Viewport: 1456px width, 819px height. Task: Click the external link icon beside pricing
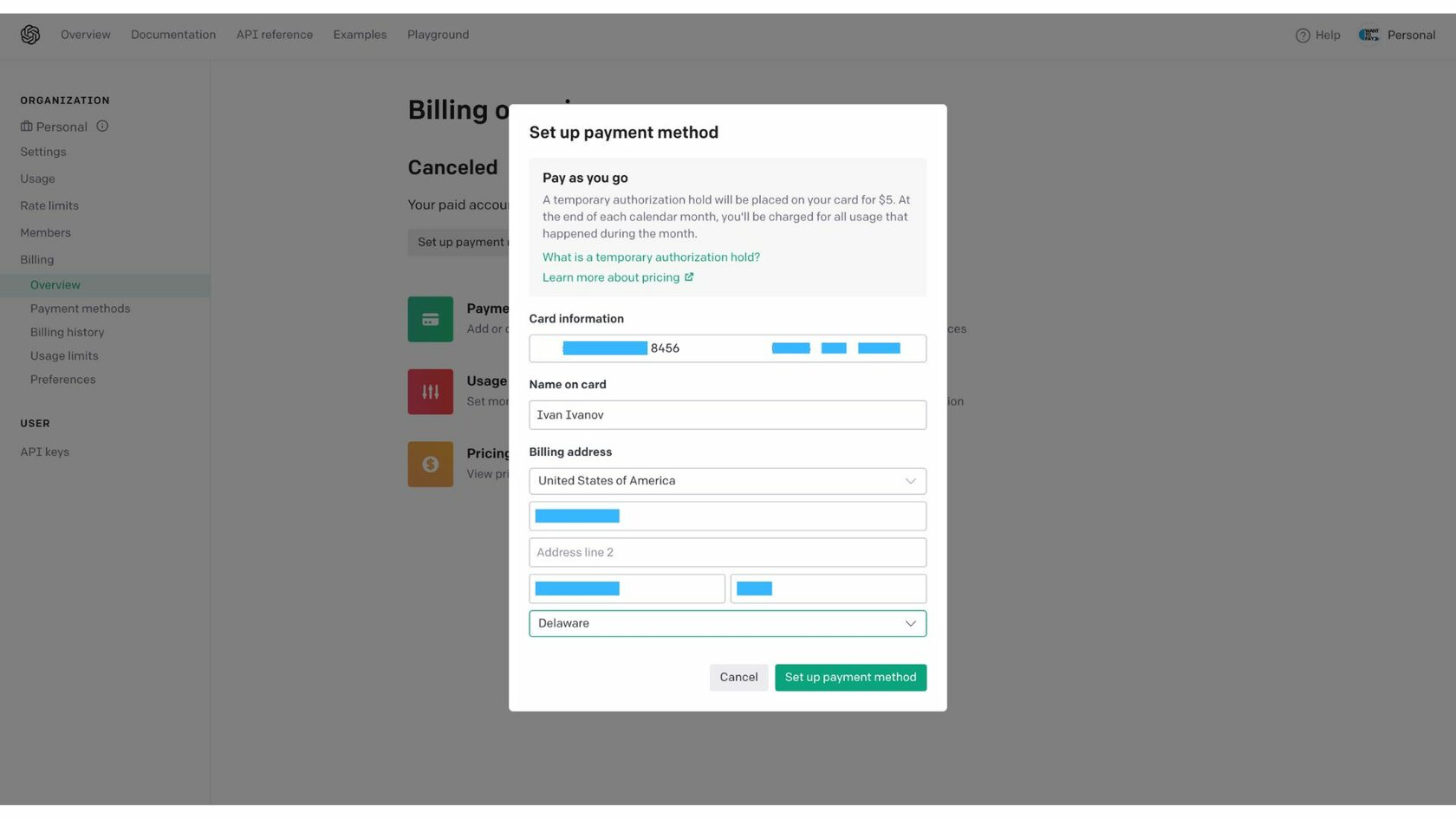[x=689, y=277]
